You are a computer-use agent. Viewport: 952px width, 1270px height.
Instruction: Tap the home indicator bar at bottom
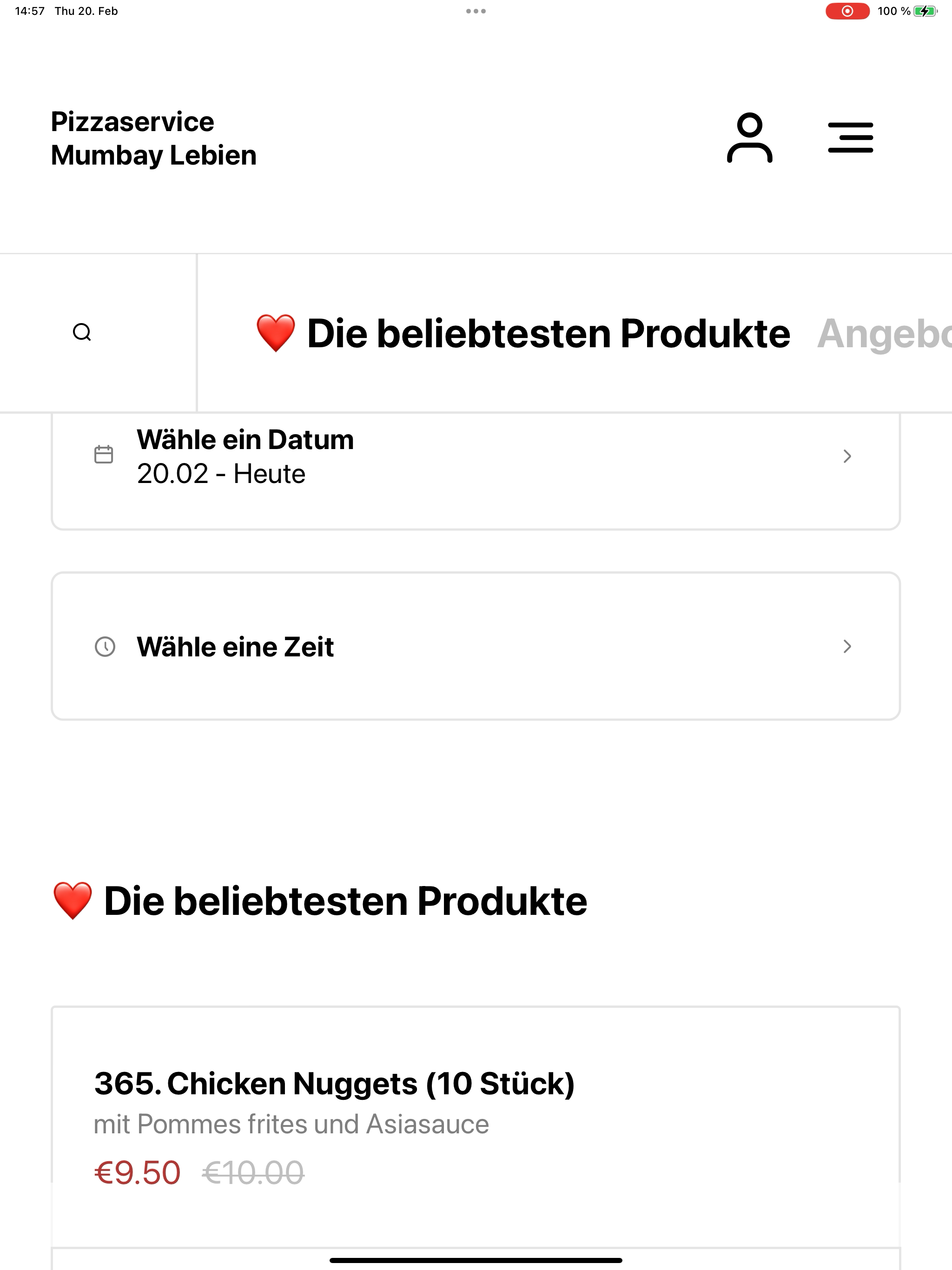pyautogui.click(x=476, y=1260)
